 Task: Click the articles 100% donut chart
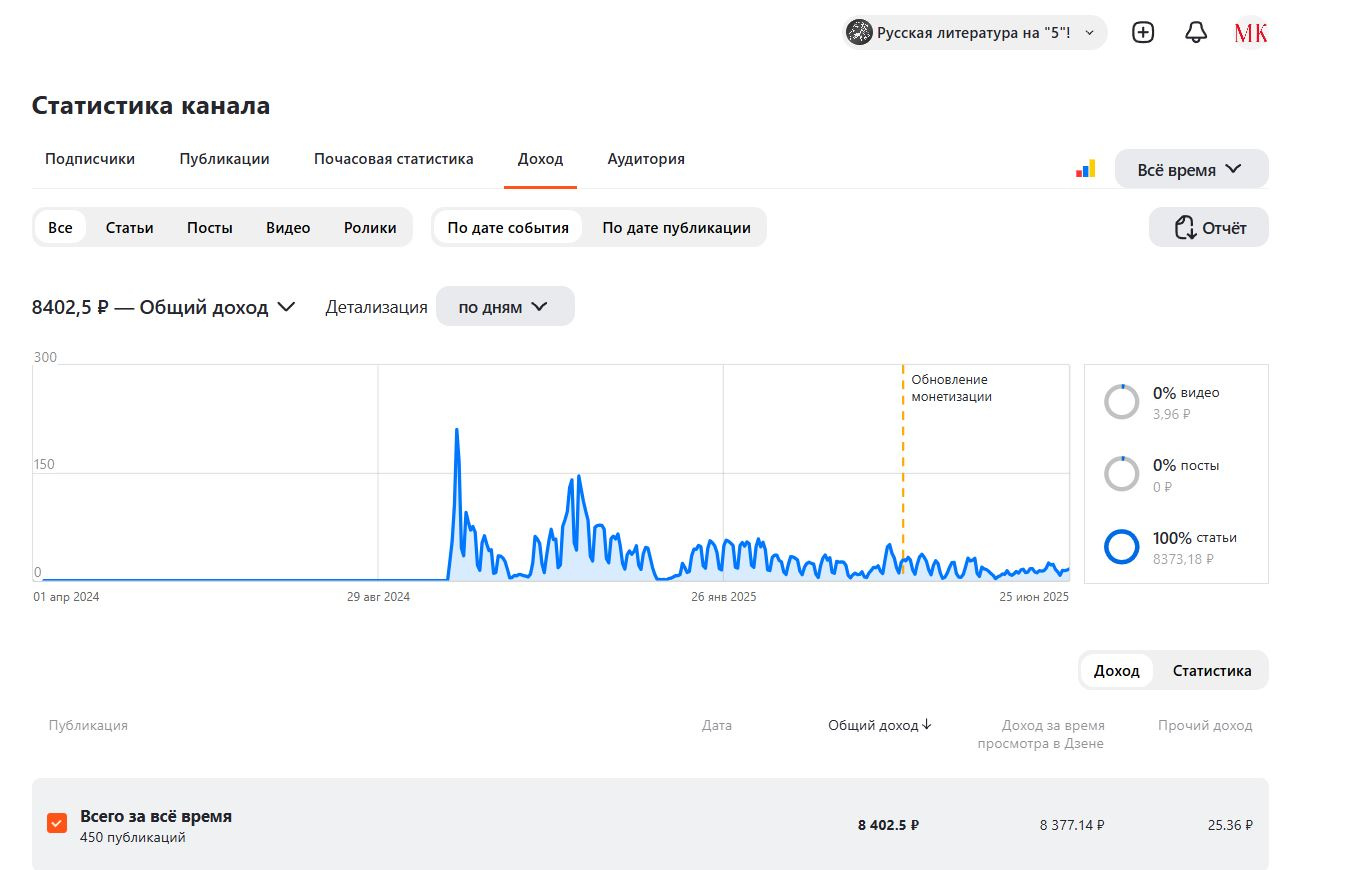(1121, 547)
